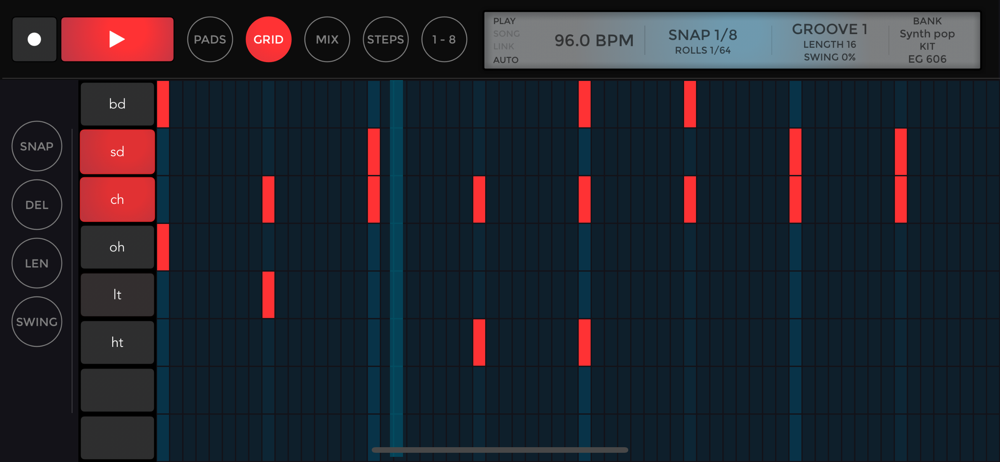
Task: Select the ch closed hi-hat track pad
Action: point(117,200)
